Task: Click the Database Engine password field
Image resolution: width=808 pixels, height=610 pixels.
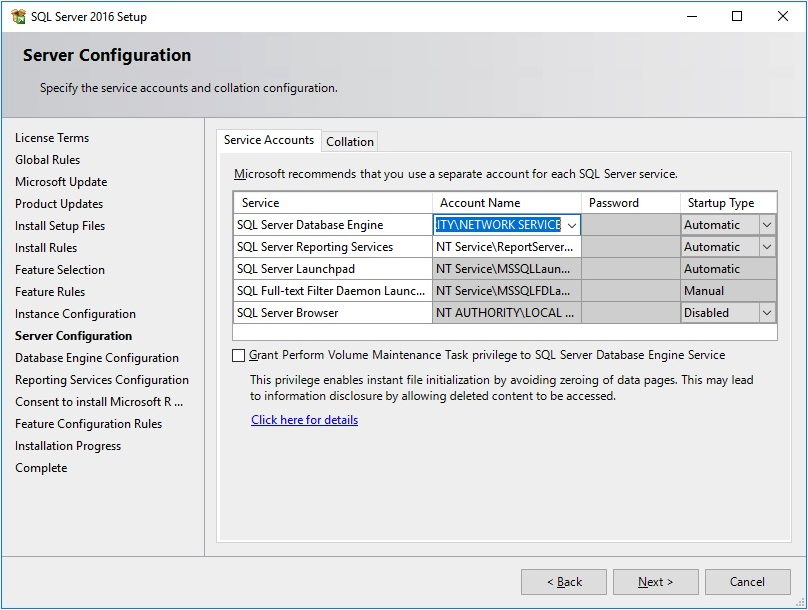Action: coord(631,225)
